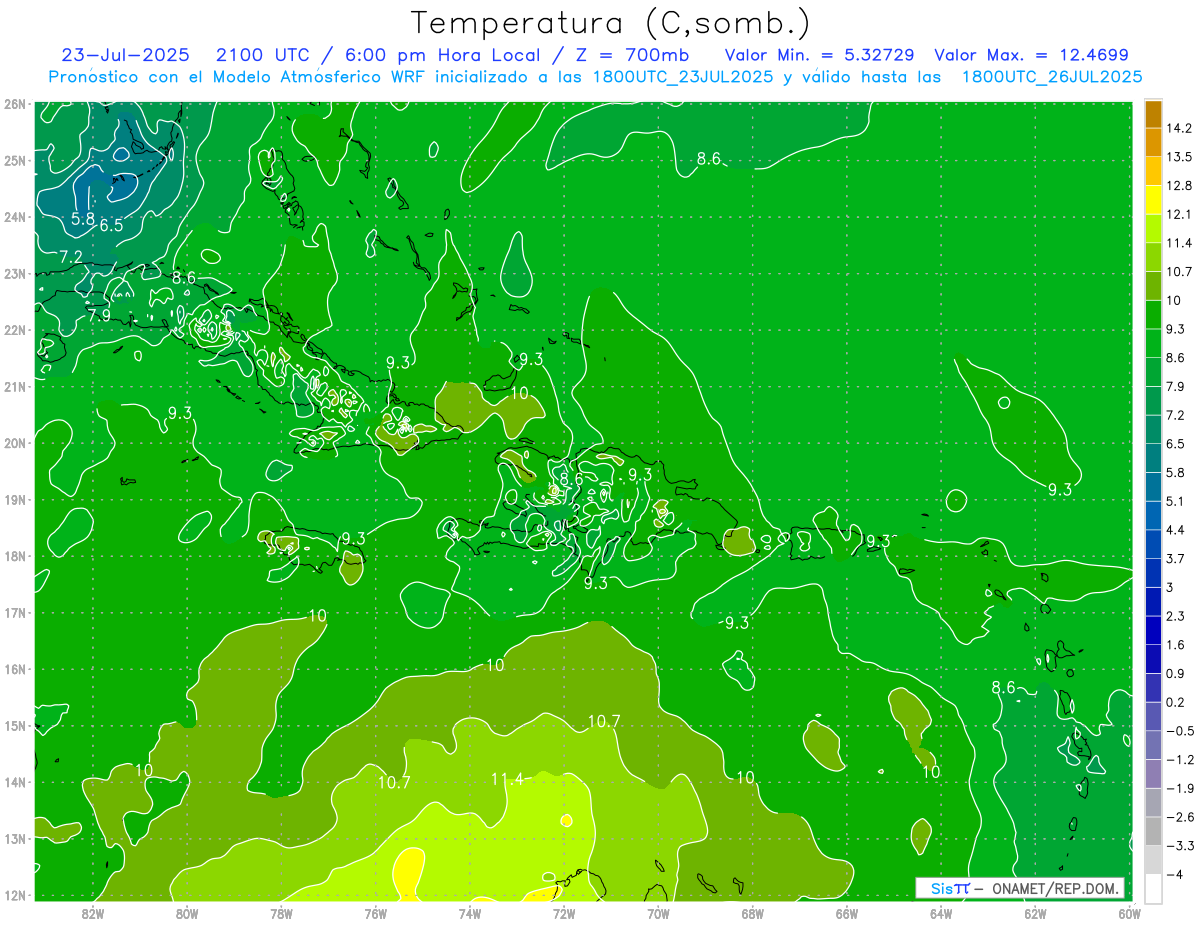Click the '12.1' colorbar tick label
Viewport: 1200px width, 927px height.
[x=1179, y=214]
